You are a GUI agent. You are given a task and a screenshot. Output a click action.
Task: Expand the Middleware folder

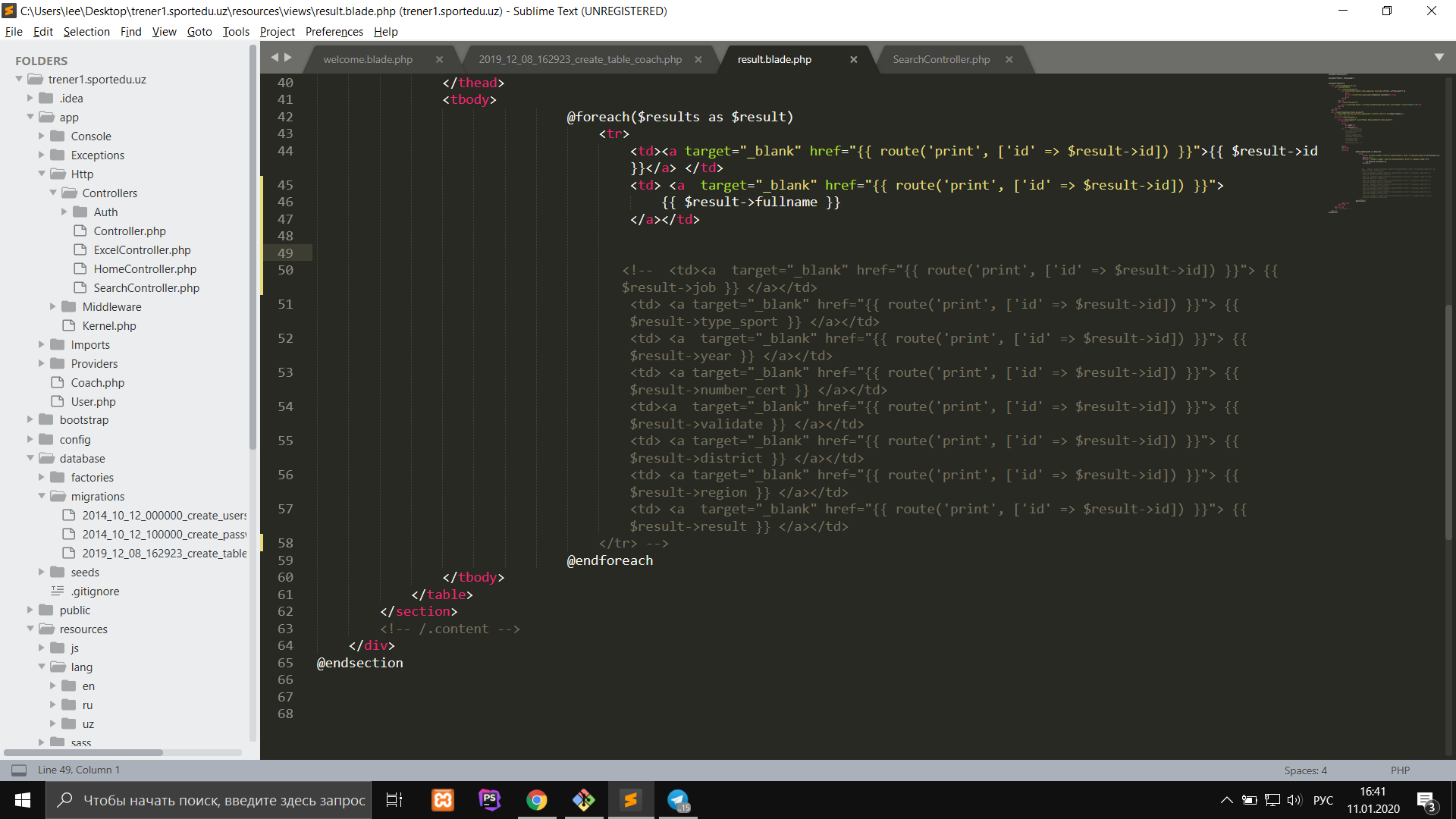pyautogui.click(x=53, y=306)
